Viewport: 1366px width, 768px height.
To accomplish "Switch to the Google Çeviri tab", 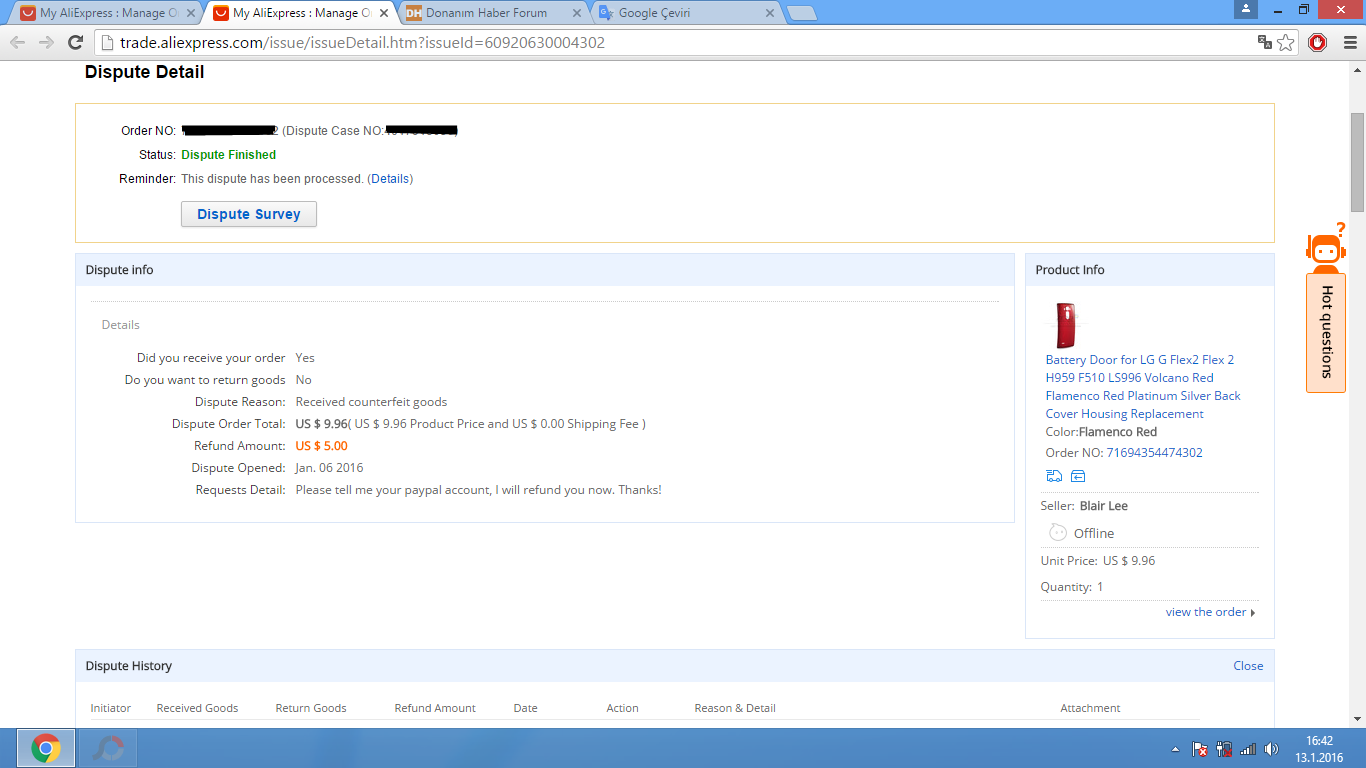I will 683,13.
